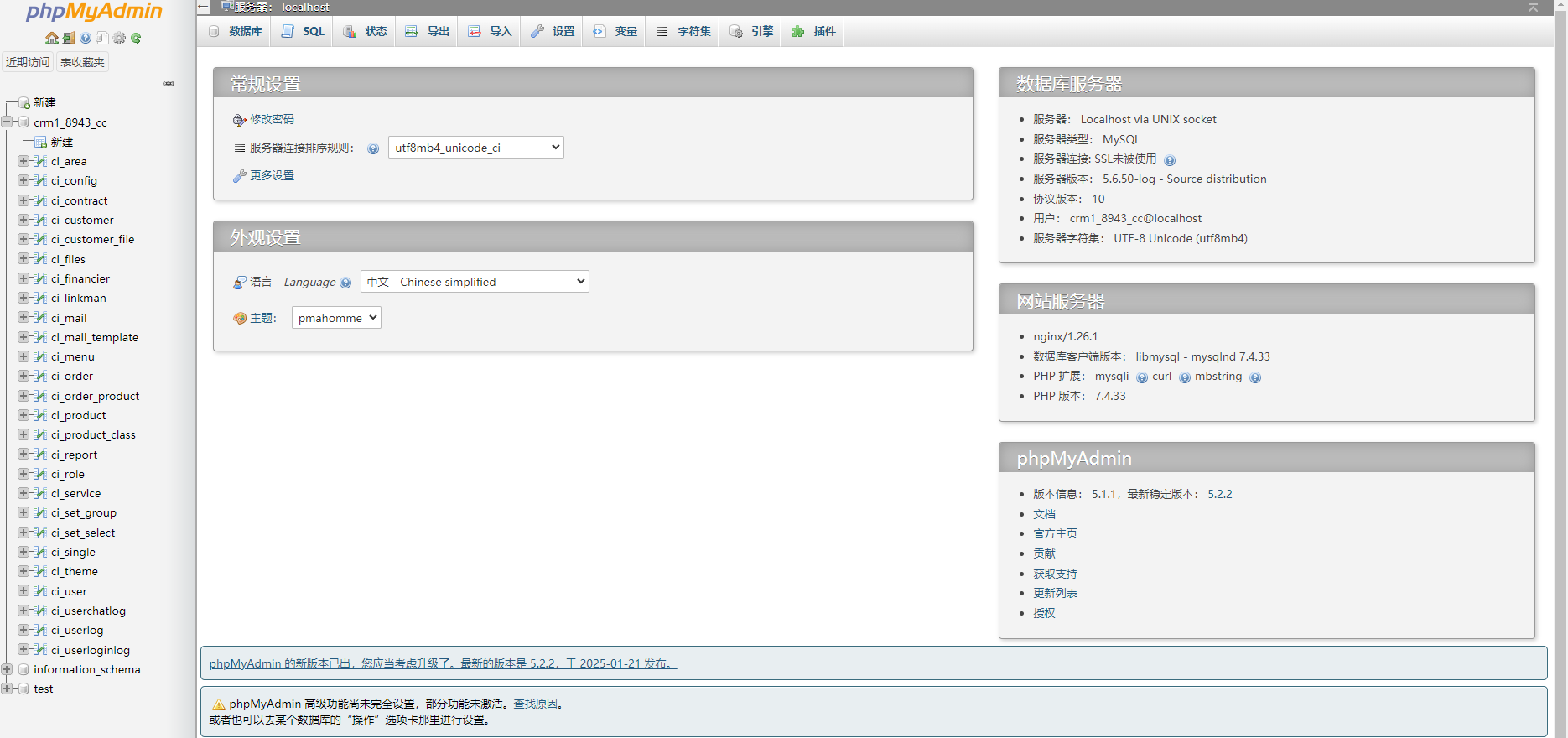Click the new database icon in the tree
The height and width of the screenshot is (738, 1568).
24,102
